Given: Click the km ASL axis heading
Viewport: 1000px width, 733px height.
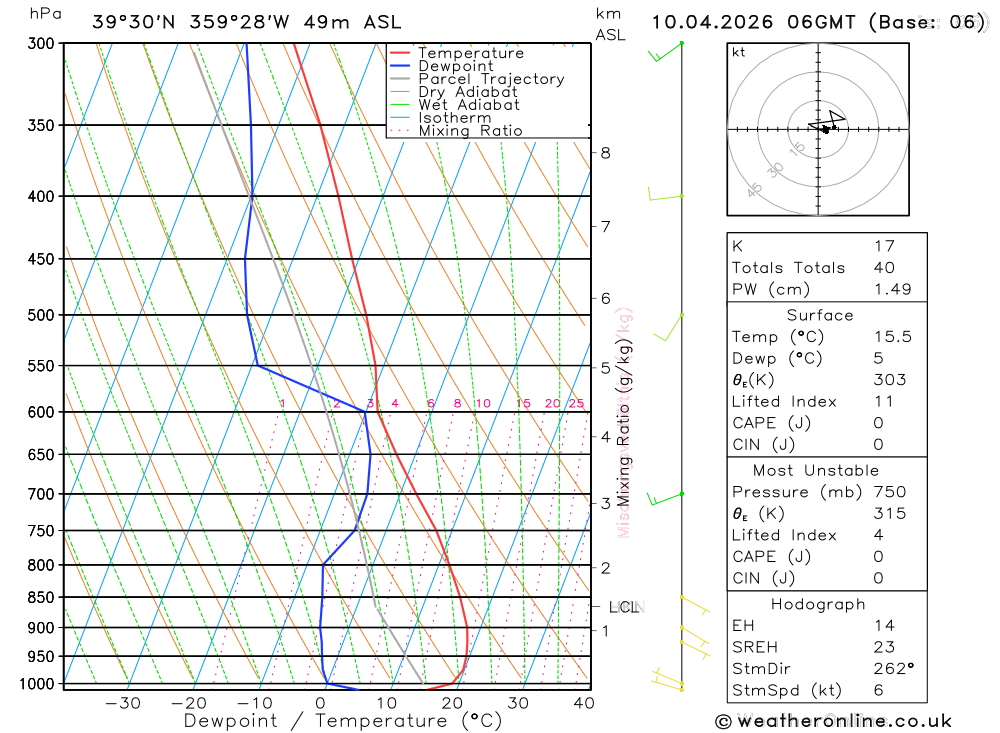Looking at the screenshot, I should (610, 24).
